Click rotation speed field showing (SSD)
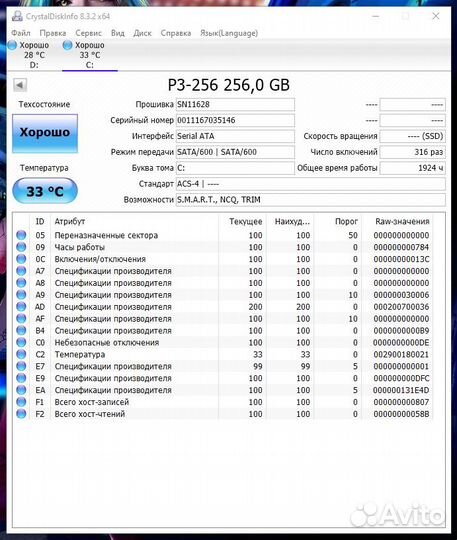457x540 pixels. click(x=412, y=136)
